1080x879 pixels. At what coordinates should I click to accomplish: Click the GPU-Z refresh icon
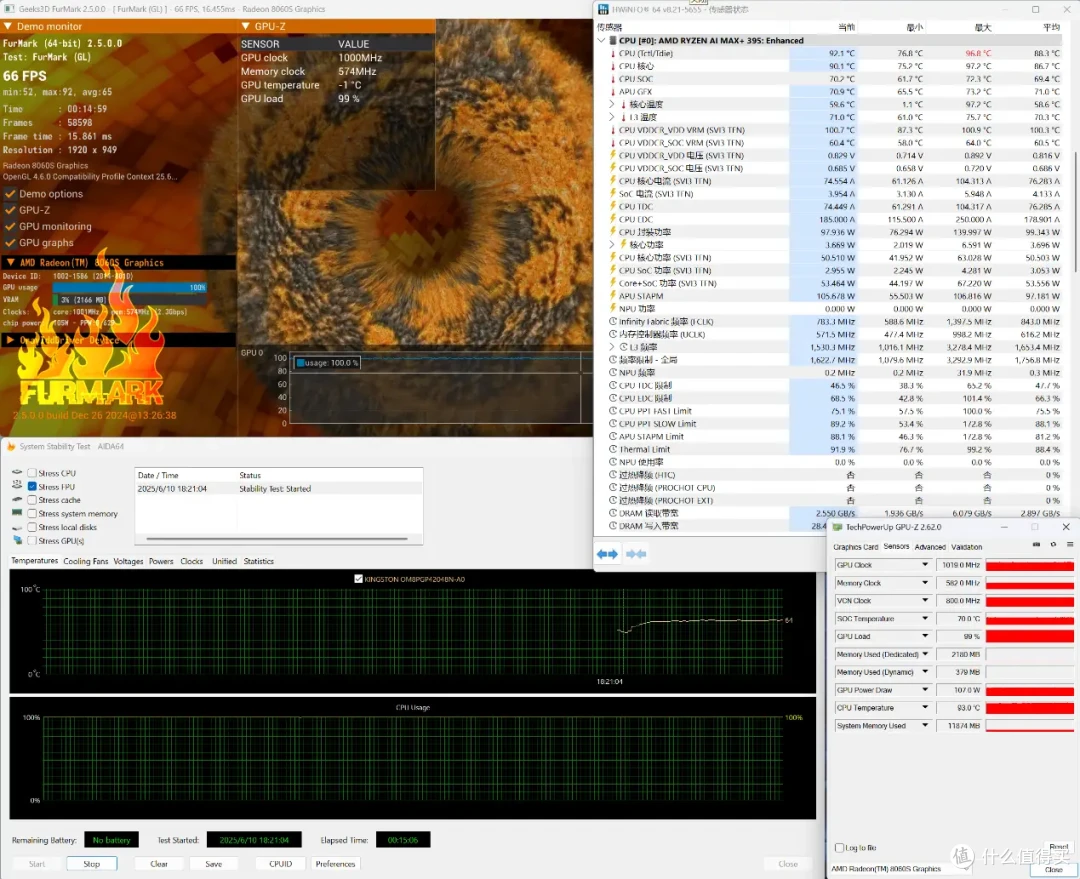(1053, 545)
